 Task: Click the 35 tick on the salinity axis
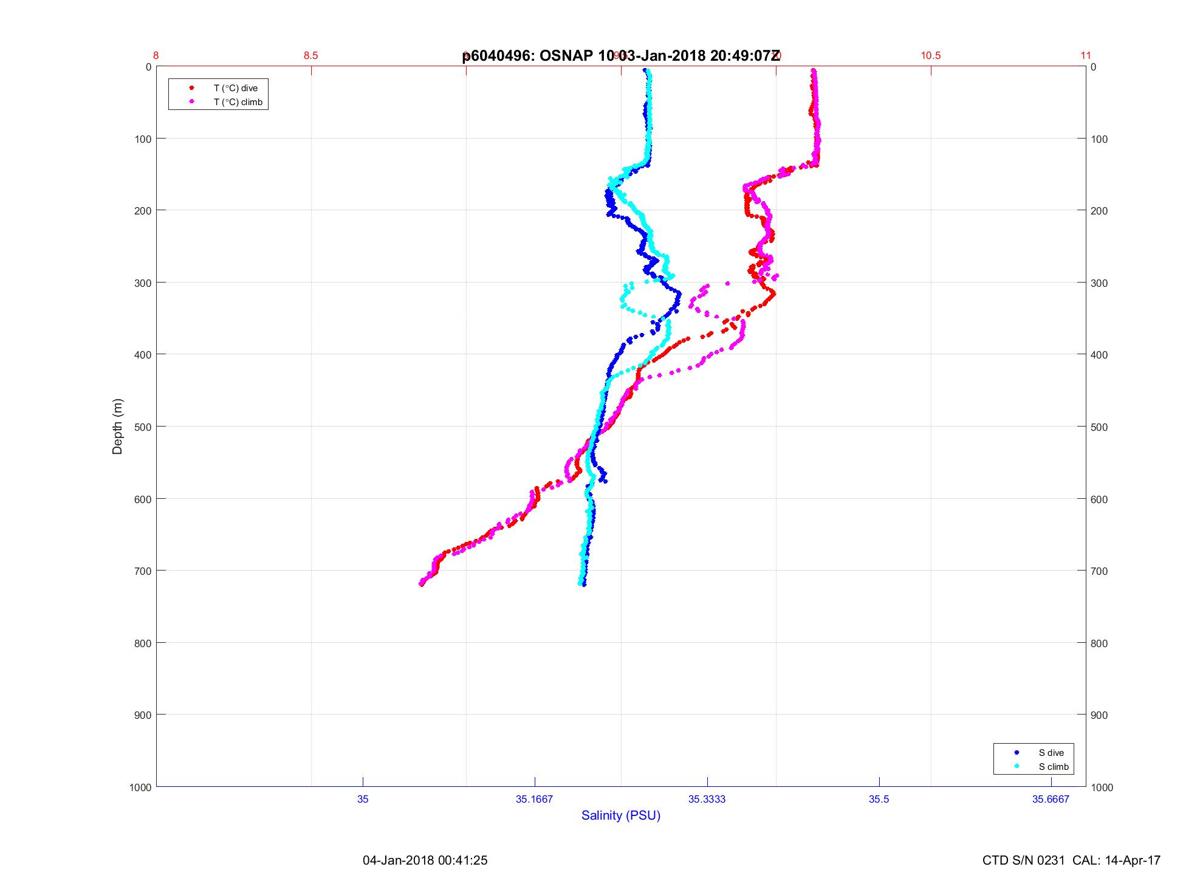pyautogui.click(x=363, y=798)
